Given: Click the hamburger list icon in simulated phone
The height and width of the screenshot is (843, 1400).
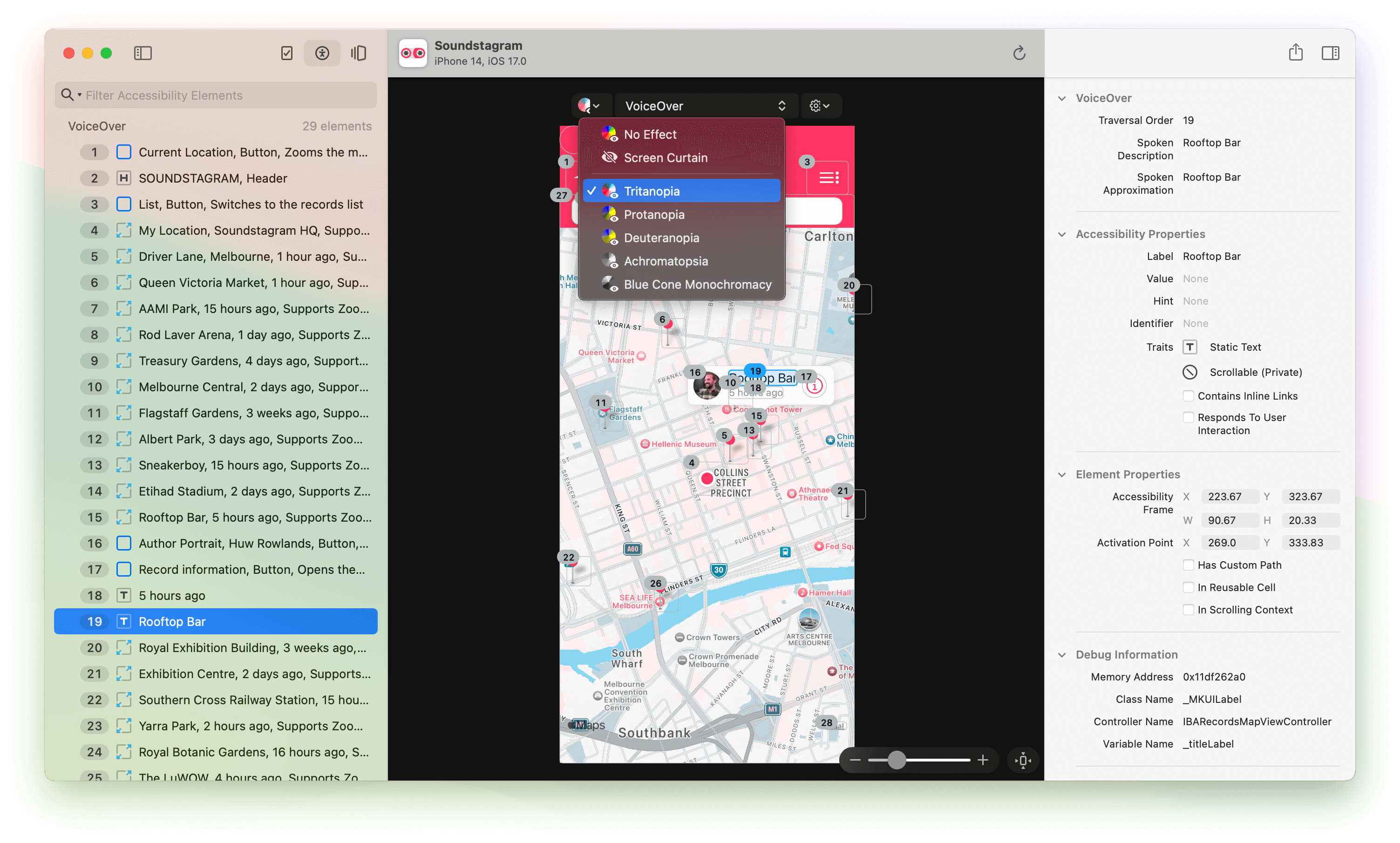Looking at the screenshot, I should (829, 178).
